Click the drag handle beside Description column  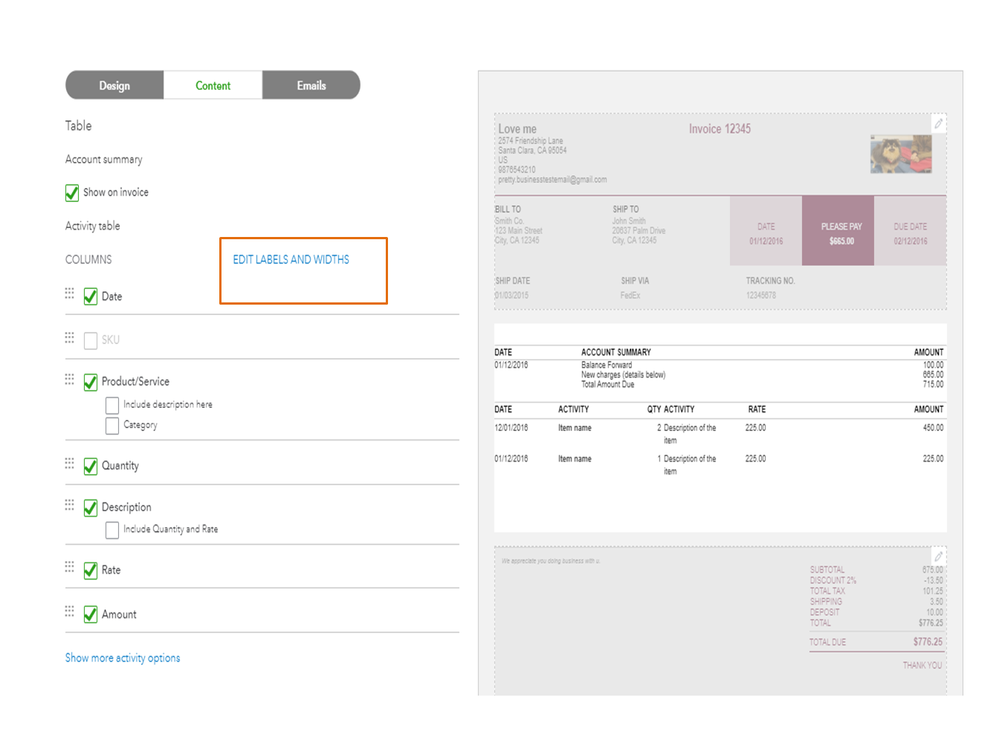pos(70,504)
